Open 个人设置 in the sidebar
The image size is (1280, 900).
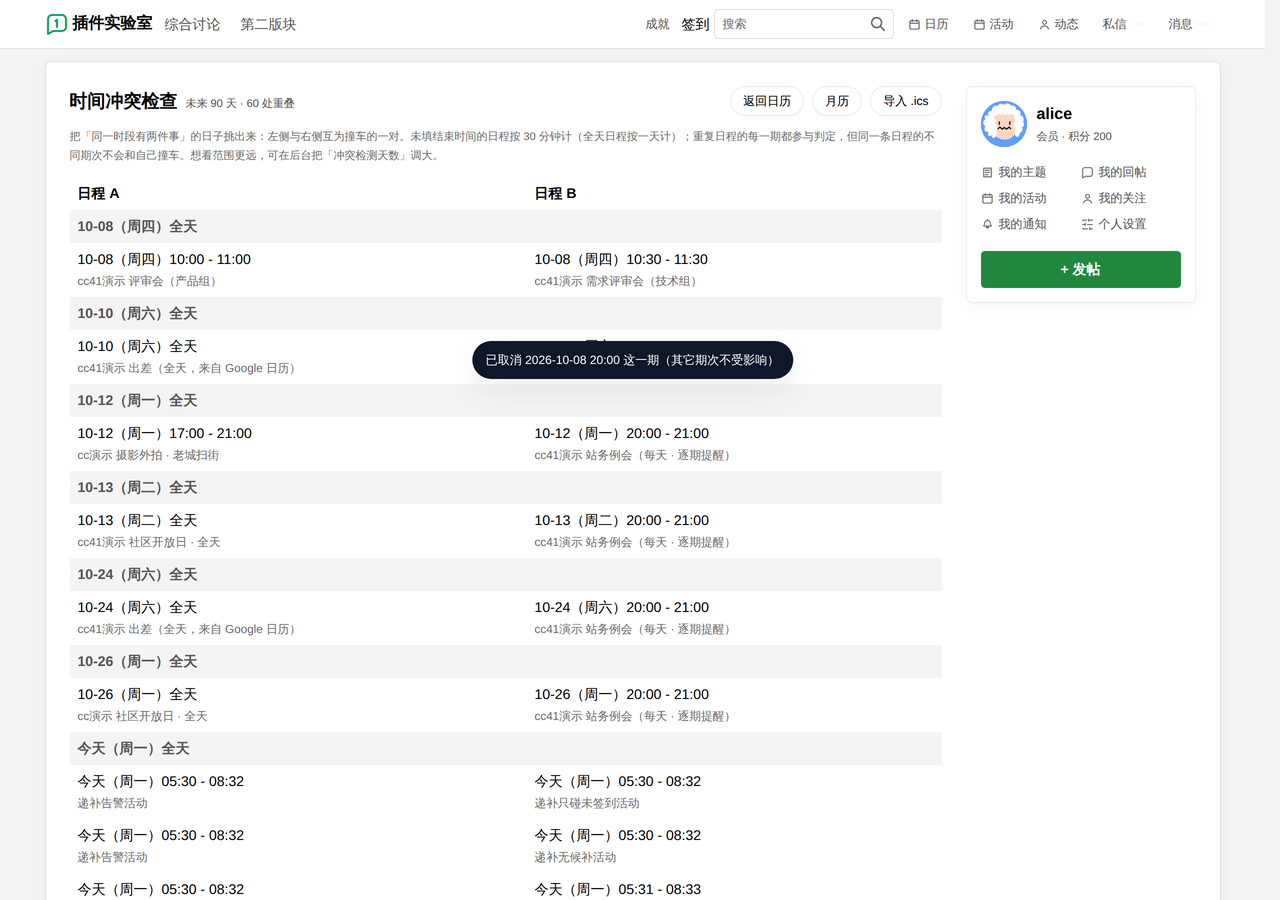coord(1114,224)
